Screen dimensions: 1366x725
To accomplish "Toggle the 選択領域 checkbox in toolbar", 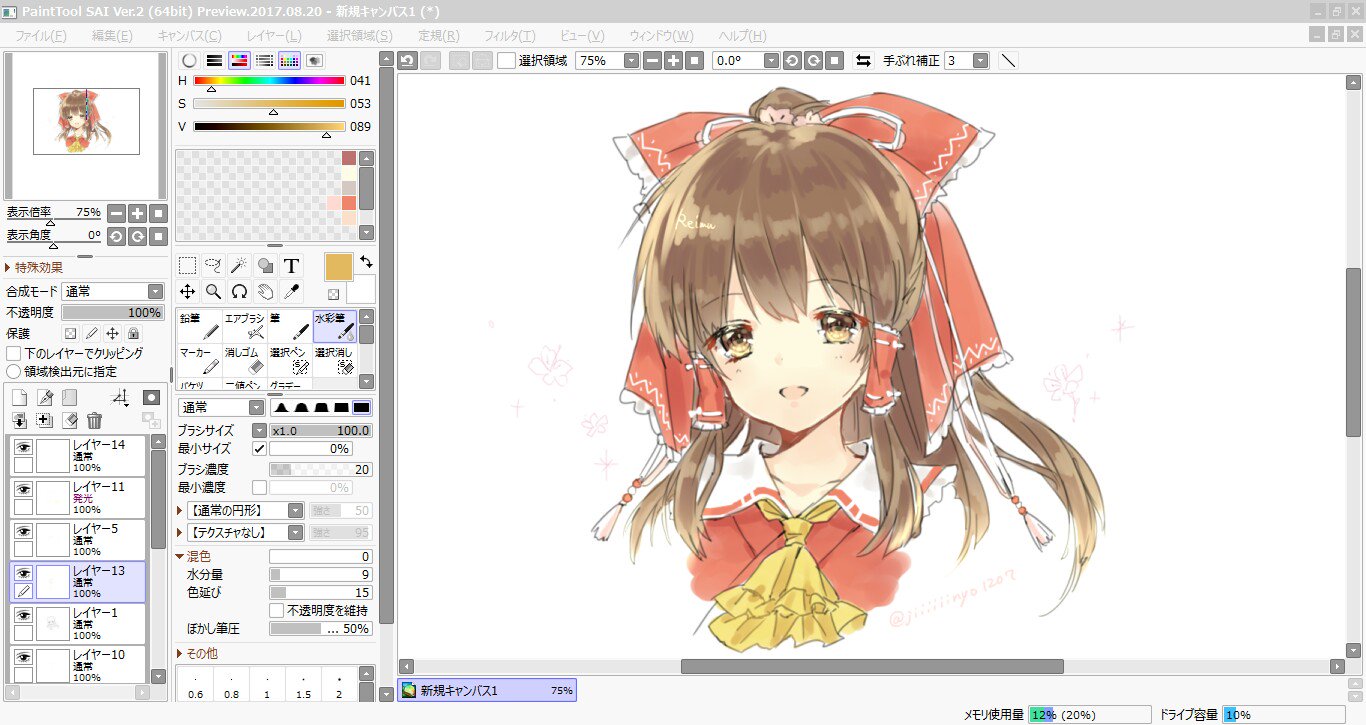I will (507, 60).
